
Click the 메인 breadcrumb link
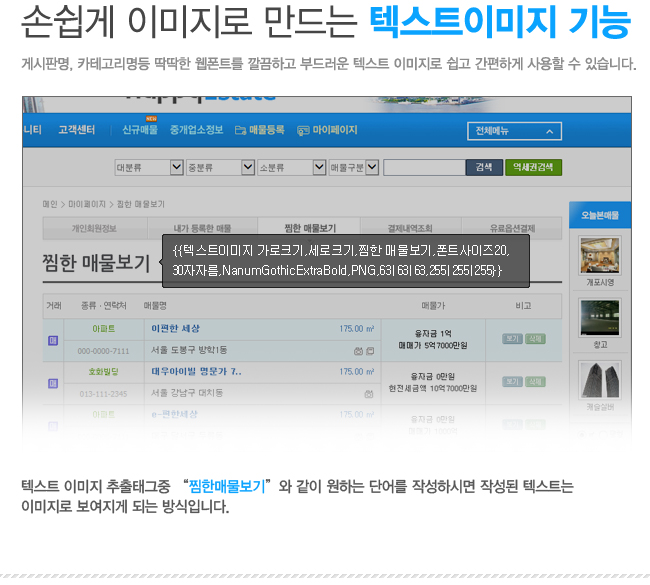pyautogui.click(x=50, y=204)
